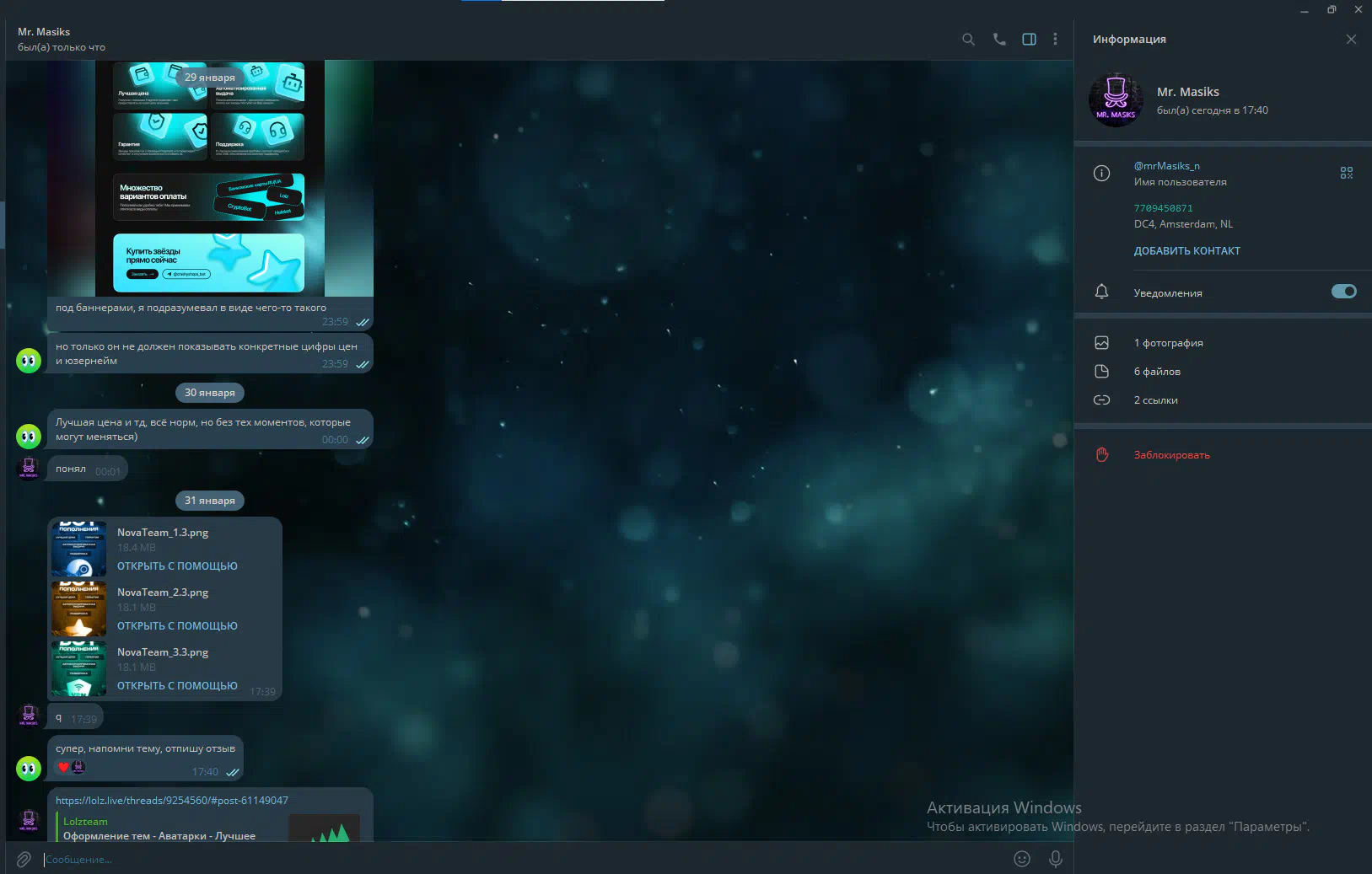The image size is (1372, 874).
Task: Close the Информация panel
Action: (1351, 40)
